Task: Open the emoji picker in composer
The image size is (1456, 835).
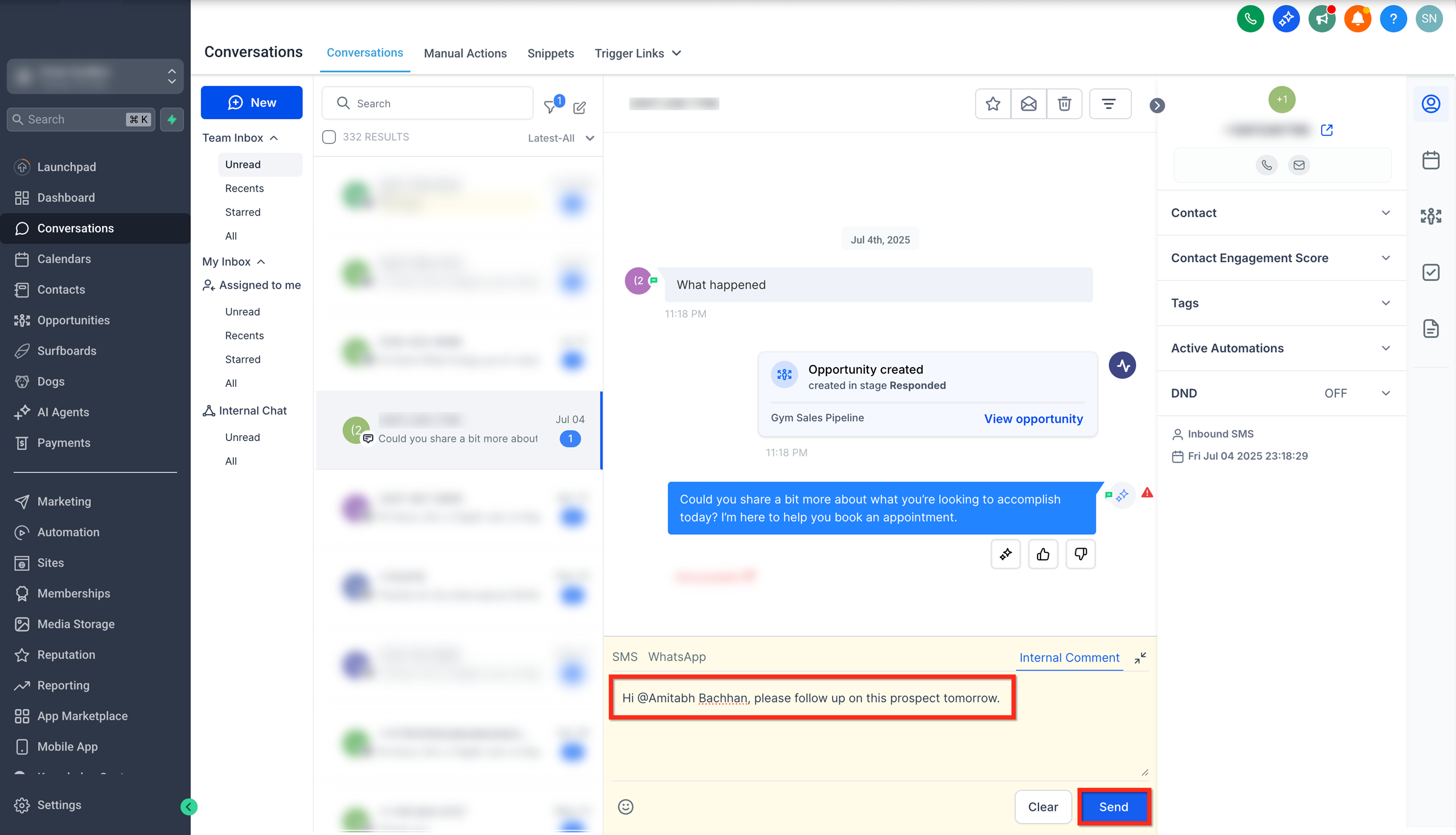Action: [x=625, y=807]
